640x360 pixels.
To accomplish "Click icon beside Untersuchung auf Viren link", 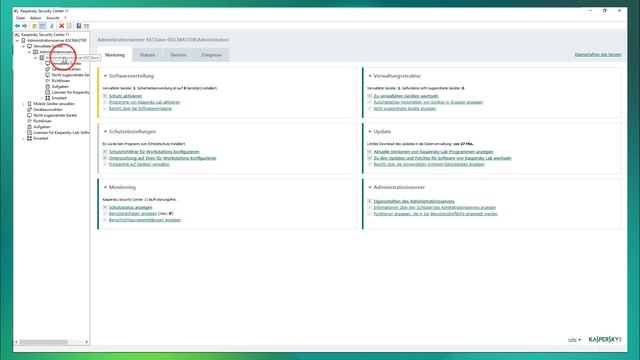I will pos(105,158).
